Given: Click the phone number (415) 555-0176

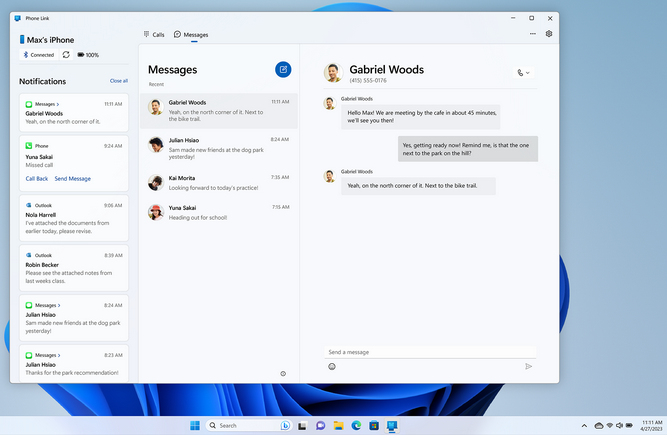Looking at the screenshot, I should point(368,80).
